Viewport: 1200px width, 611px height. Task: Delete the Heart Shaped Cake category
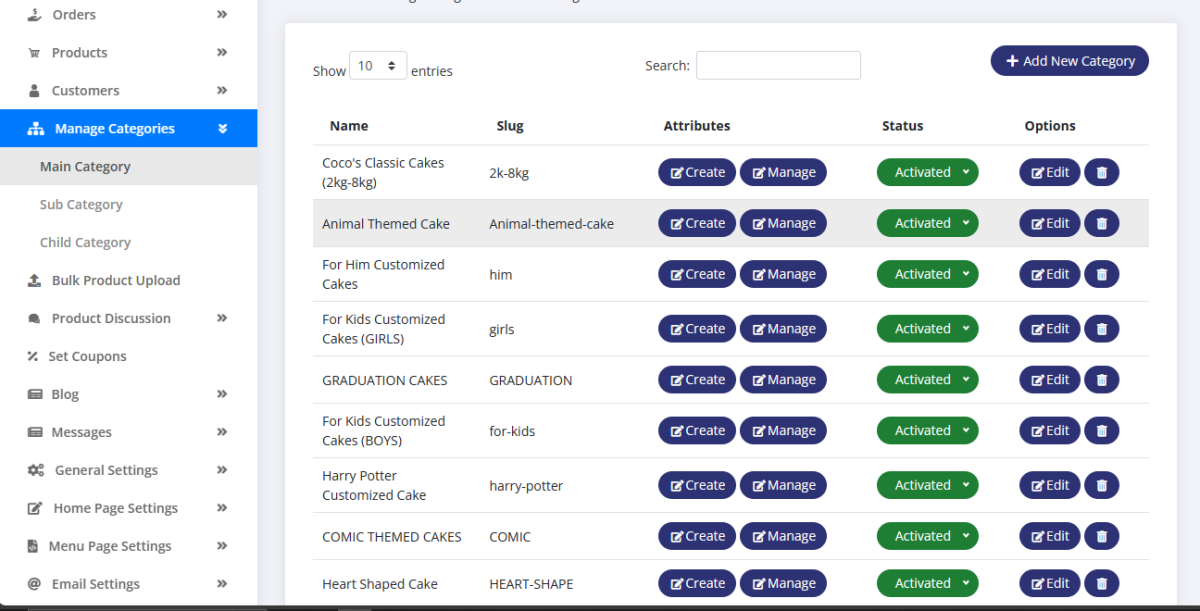click(x=1101, y=584)
